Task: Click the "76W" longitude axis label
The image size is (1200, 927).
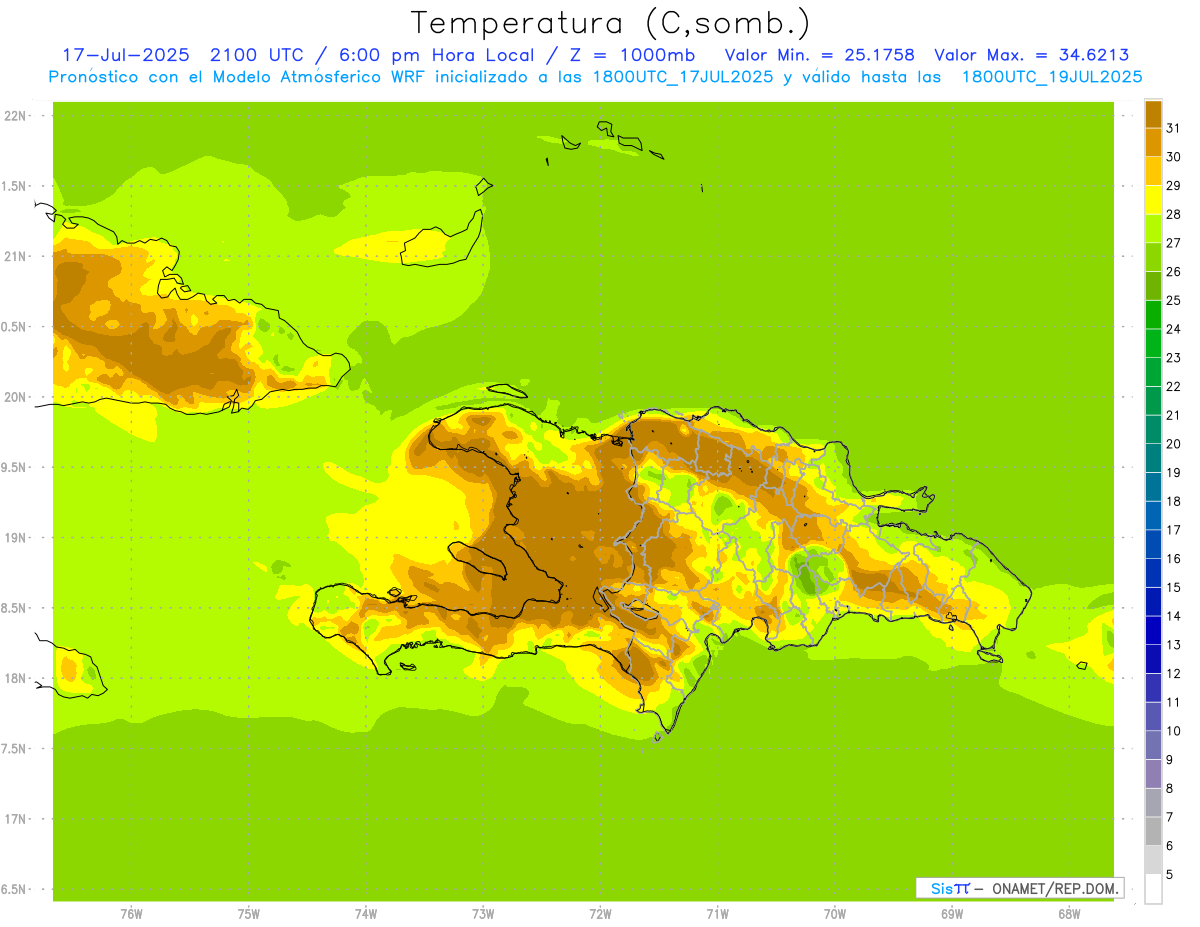Action: (x=131, y=913)
